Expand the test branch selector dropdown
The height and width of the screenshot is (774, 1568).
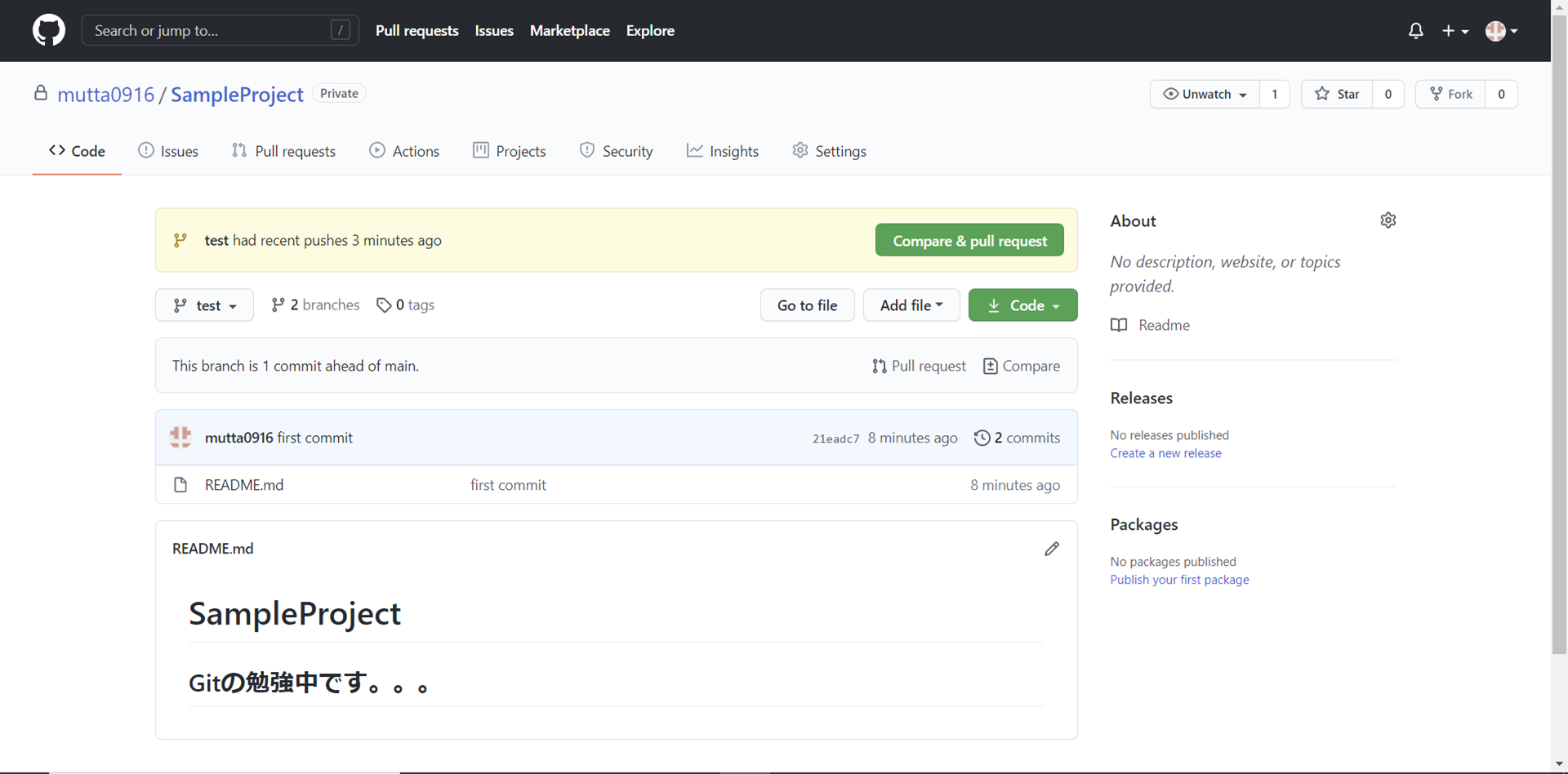pos(204,305)
